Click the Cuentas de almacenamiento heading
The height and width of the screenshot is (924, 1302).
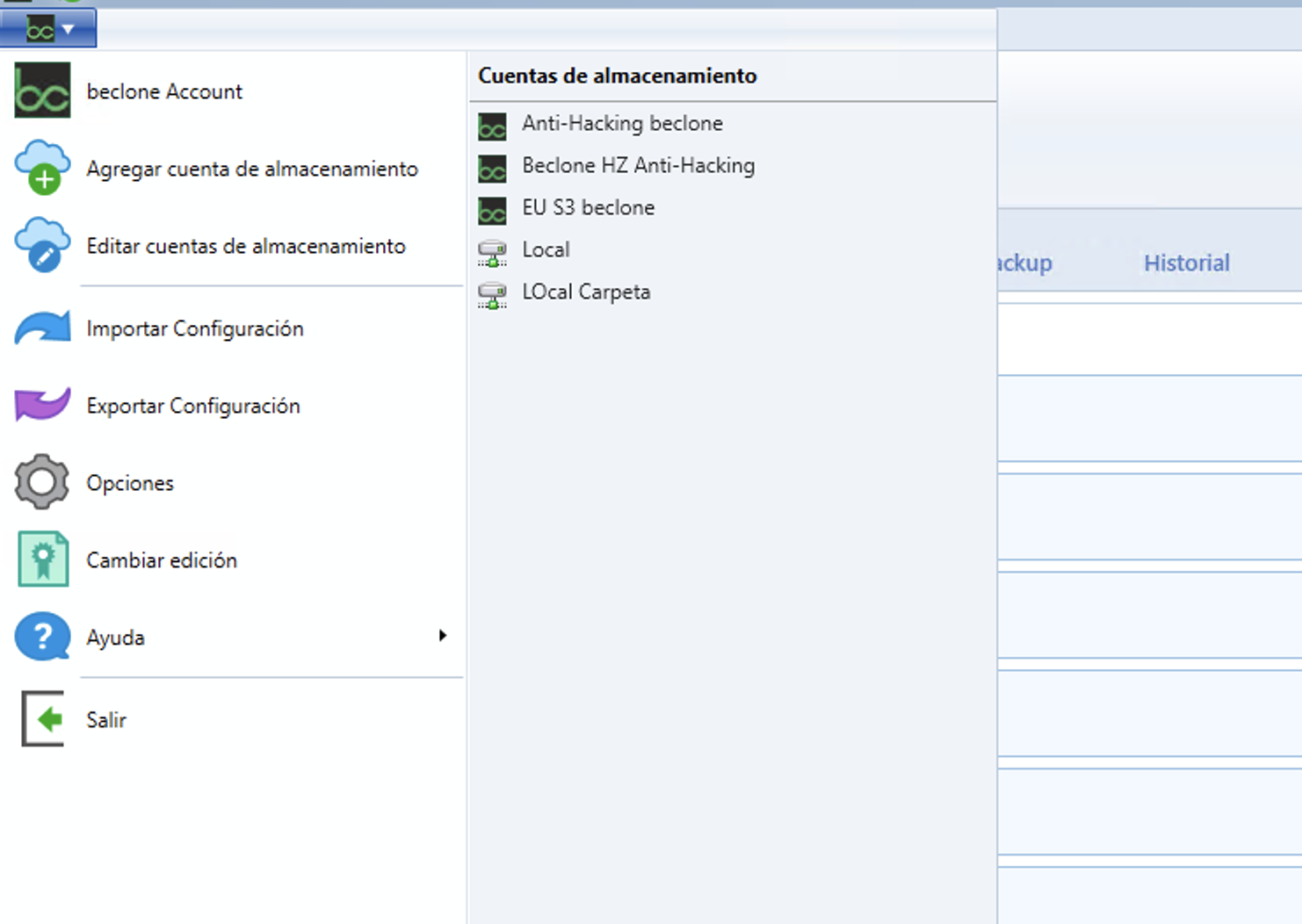pos(617,76)
